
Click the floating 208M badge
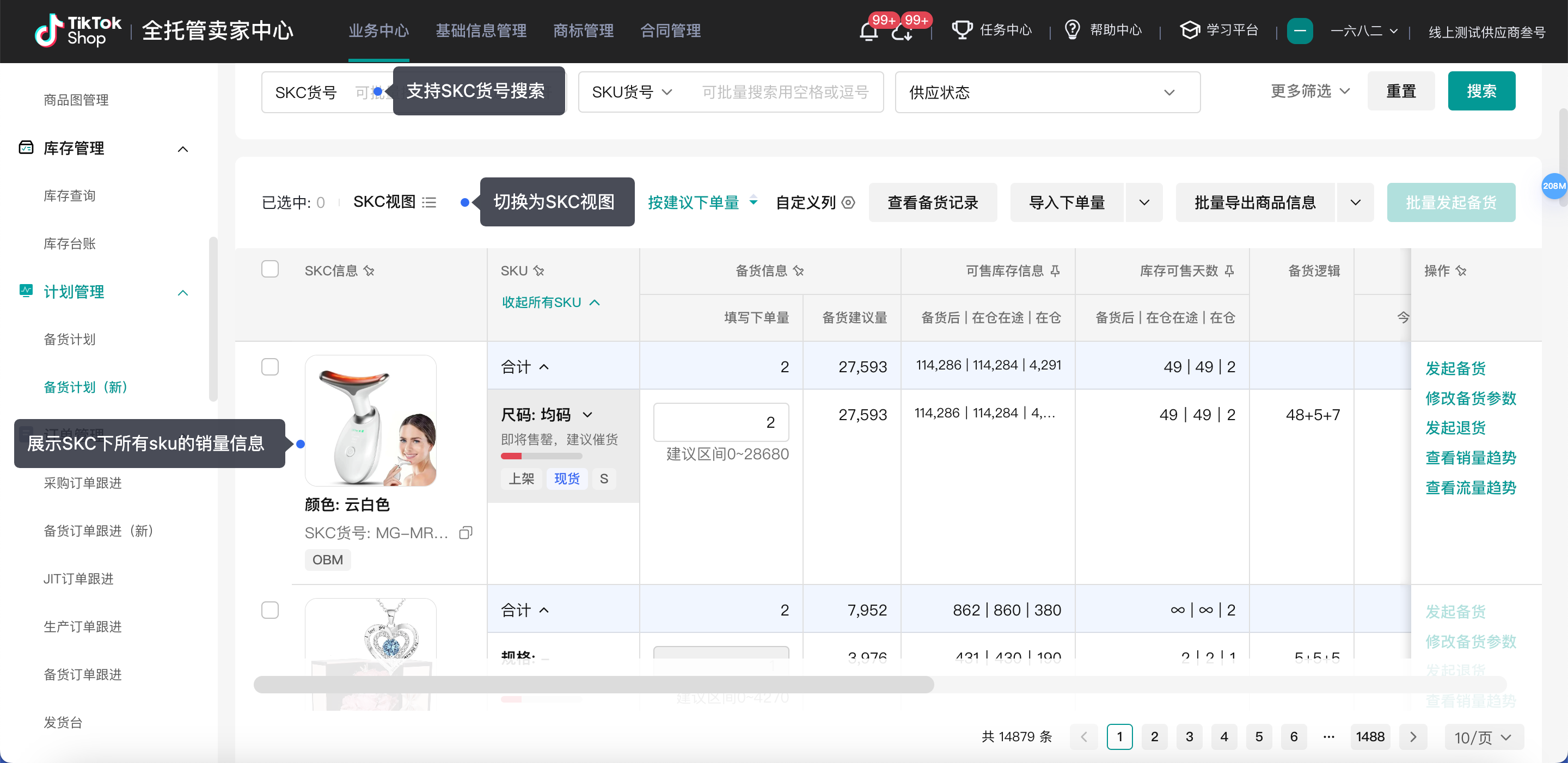pyautogui.click(x=1554, y=186)
